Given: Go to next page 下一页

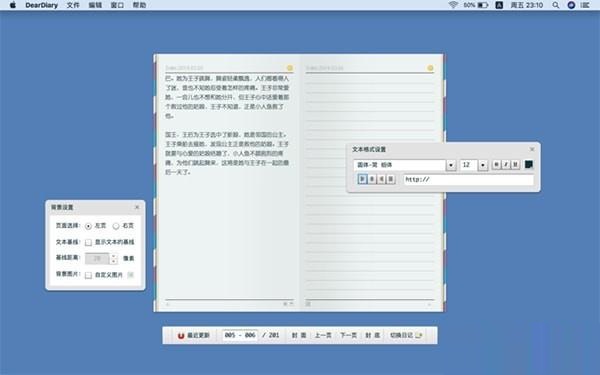Looking at the screenshot, I should point(348,335).
